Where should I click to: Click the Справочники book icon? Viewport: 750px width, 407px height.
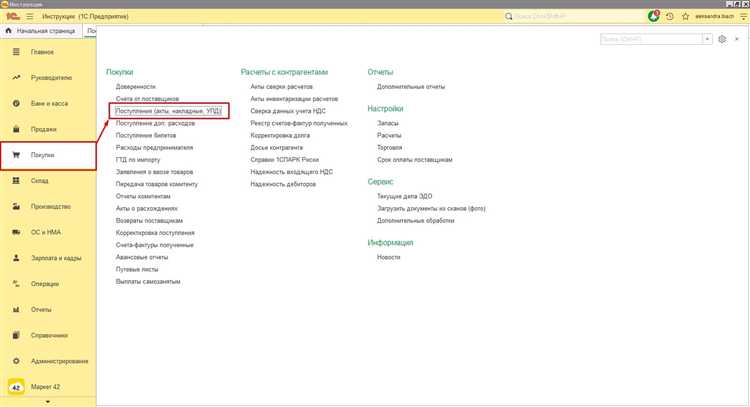[x=16, y=335]
